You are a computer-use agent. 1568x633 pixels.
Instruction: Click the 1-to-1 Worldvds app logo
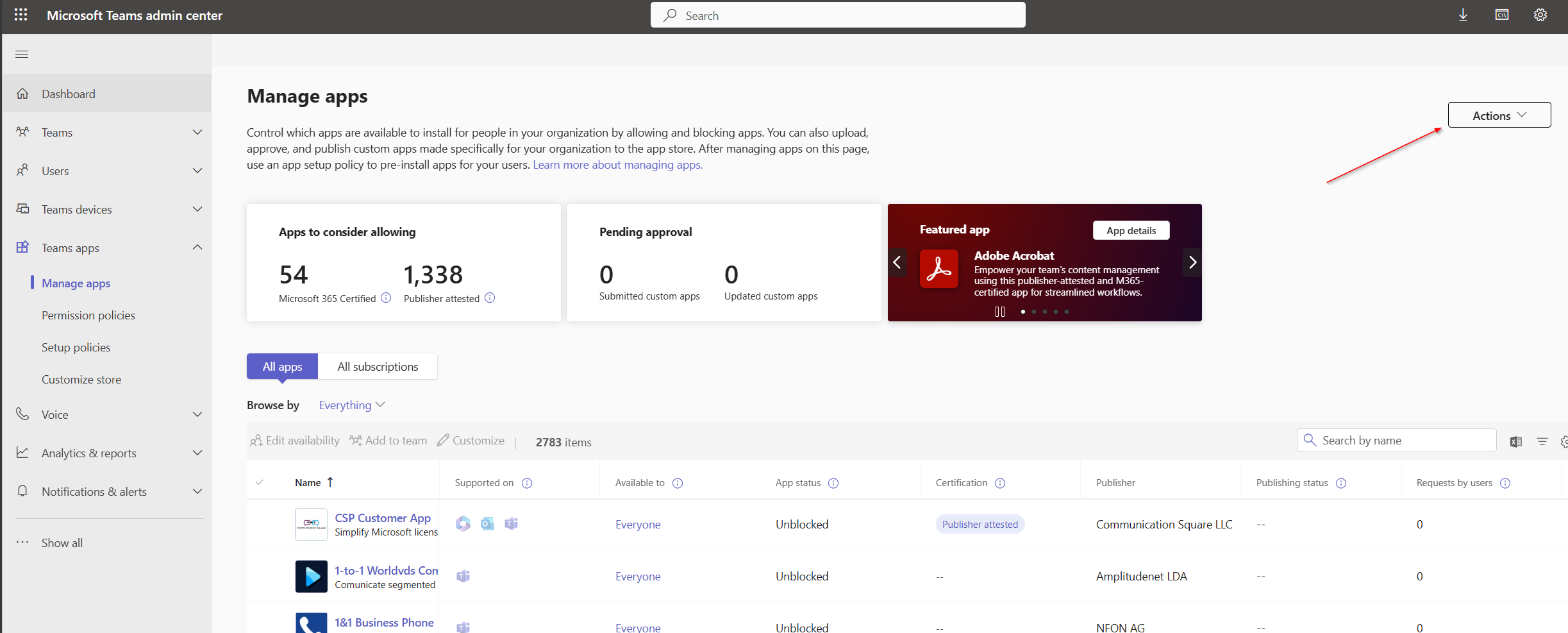(x=312, y=577)
